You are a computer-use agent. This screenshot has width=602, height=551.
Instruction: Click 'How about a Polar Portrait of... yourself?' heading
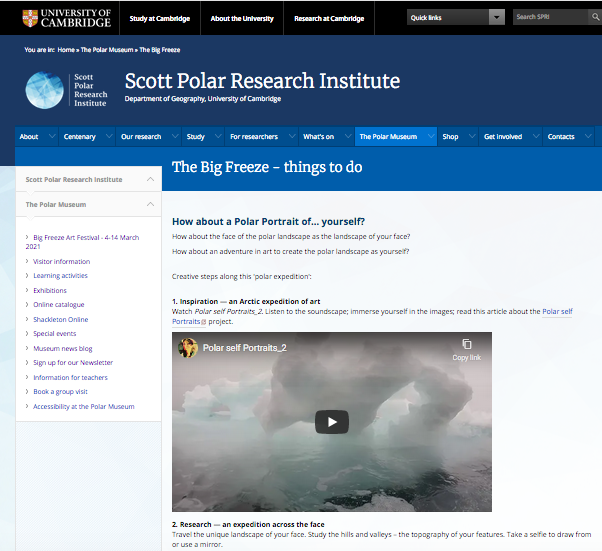tap(268, 222)
